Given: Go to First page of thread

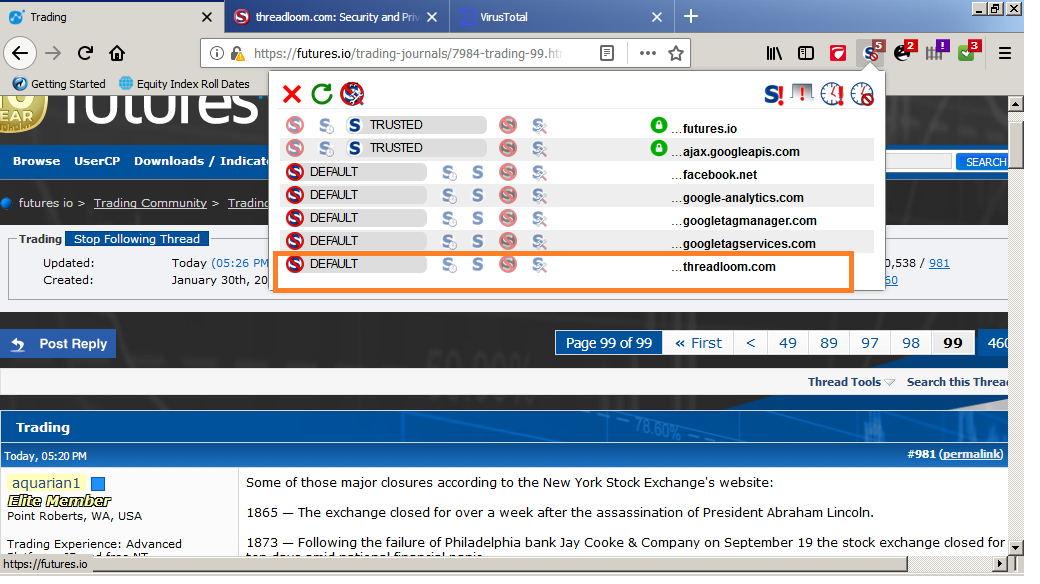Looking at the screenshot, I should click(698, 343).
